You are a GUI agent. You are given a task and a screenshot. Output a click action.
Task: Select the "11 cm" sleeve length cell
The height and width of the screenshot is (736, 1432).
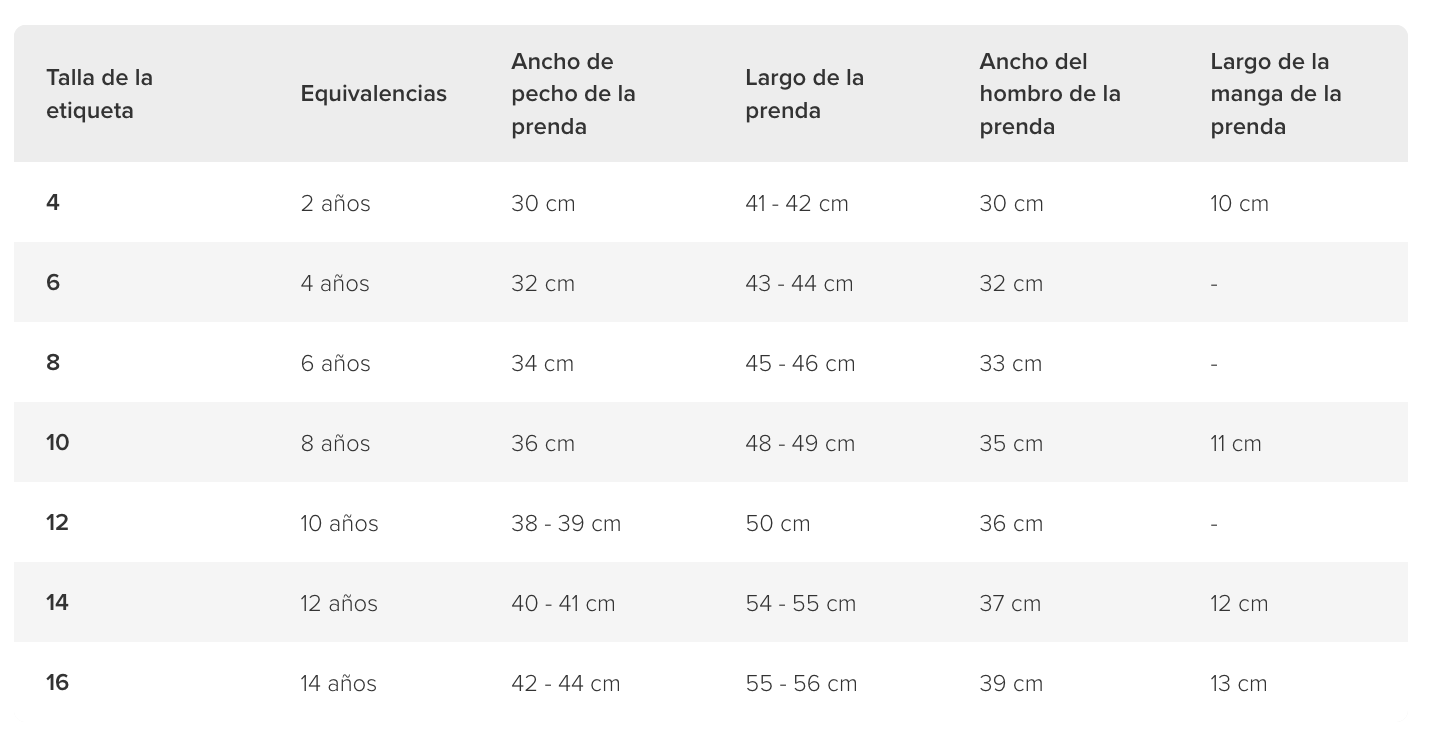click(x=1235, y=444)
